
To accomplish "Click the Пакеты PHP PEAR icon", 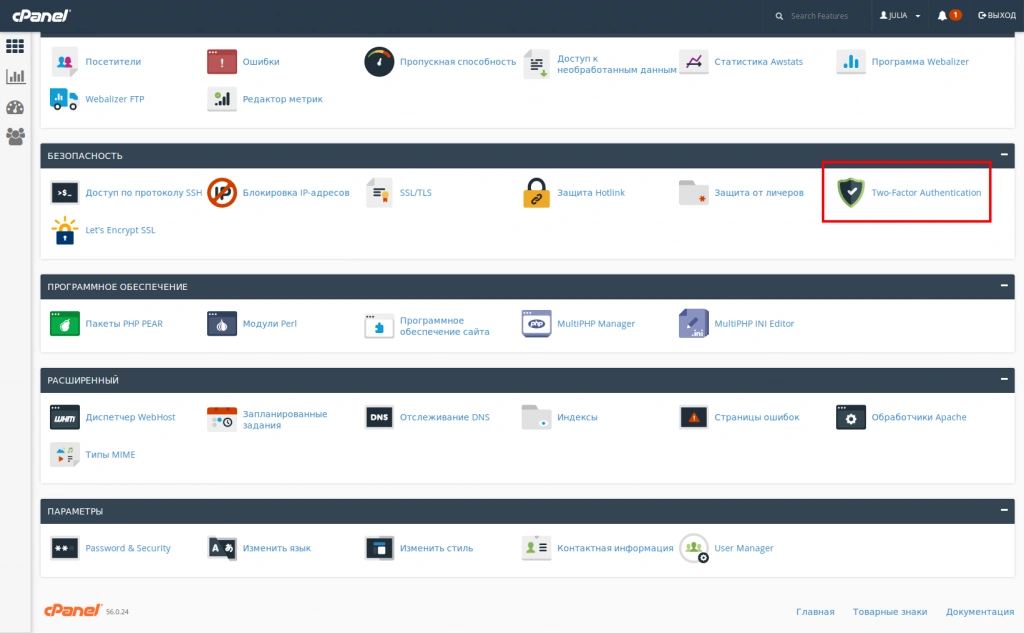I will [x=65, y=324].
